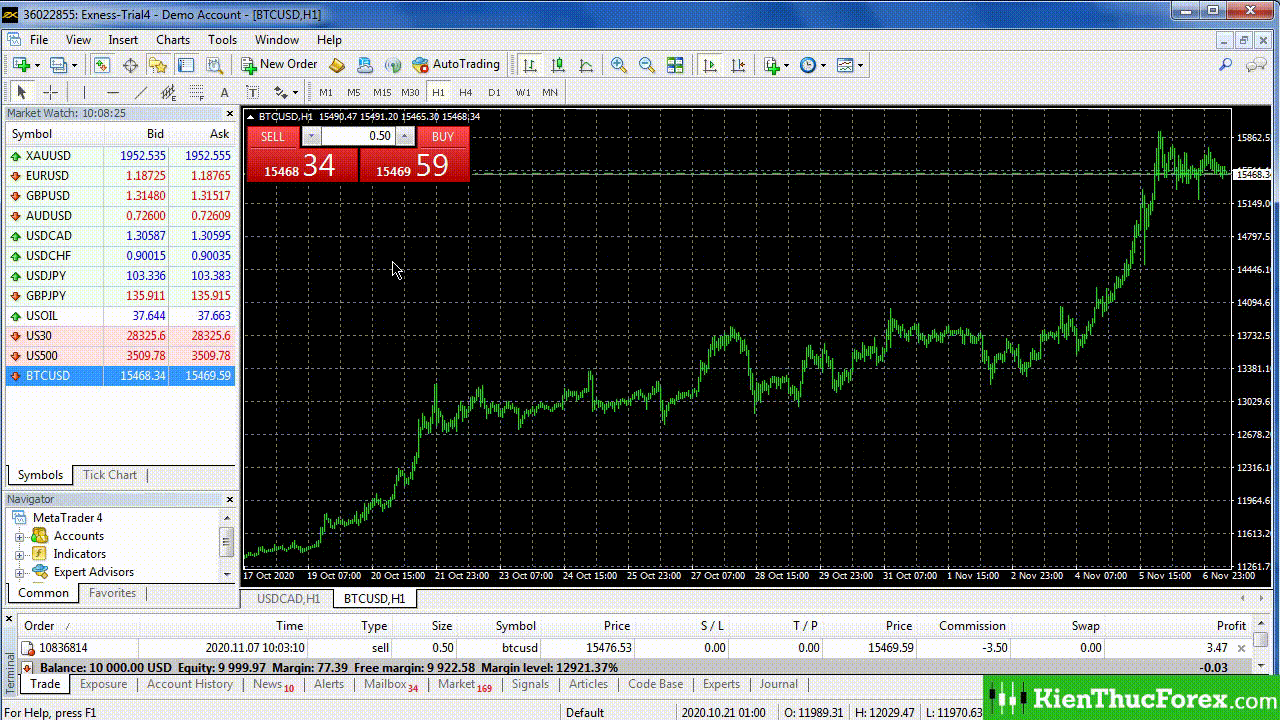Screen dimensions: 1280x720
Task: Switch to Line Chart display
Action: (586, 65)
